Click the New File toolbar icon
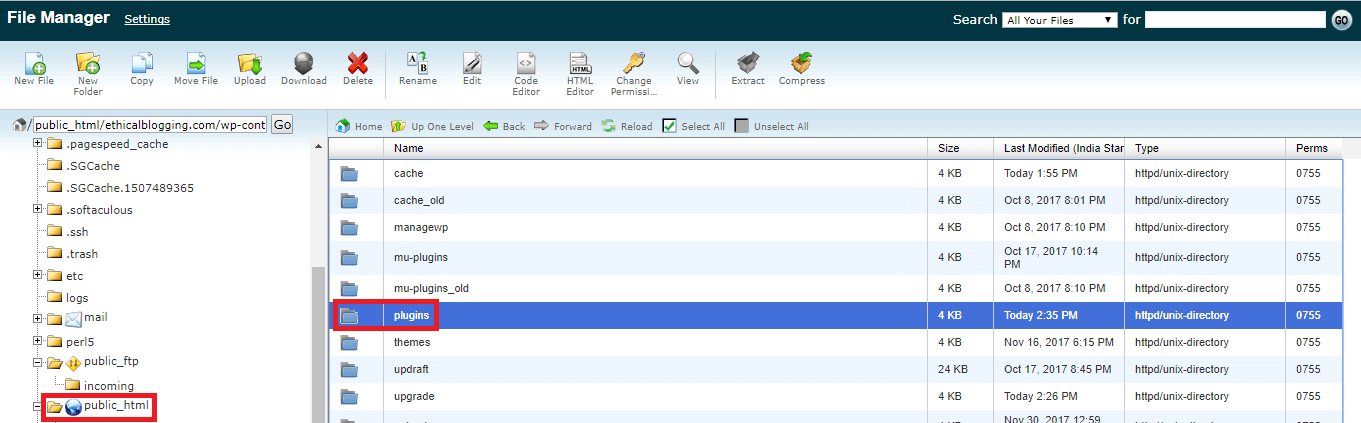The image size is (1361, 423). pyautogui.click(x=34, y=69)
